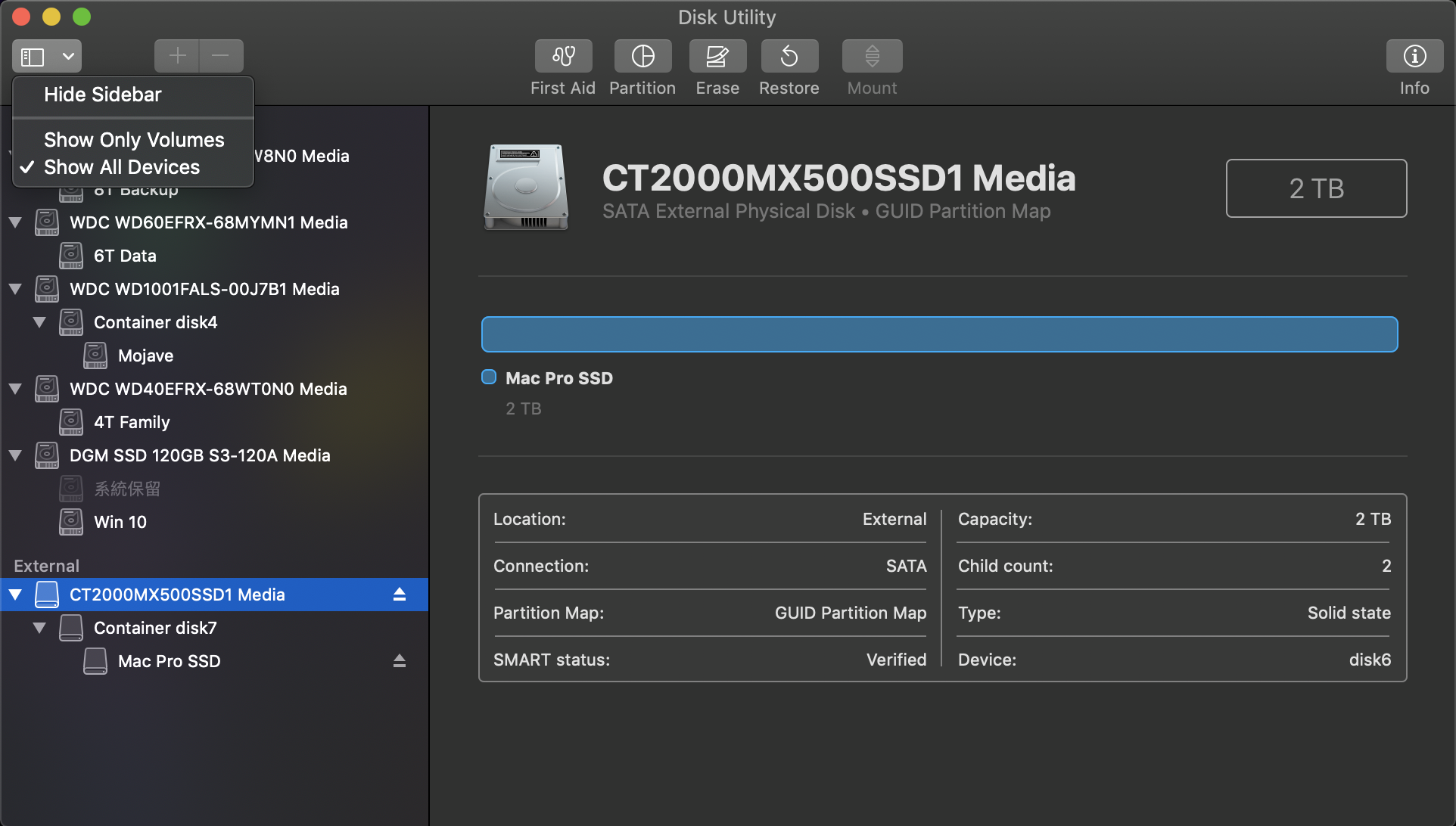Click the Connection SATA value
Viewport: 1456px width, 826px height.
click(906, 566)
